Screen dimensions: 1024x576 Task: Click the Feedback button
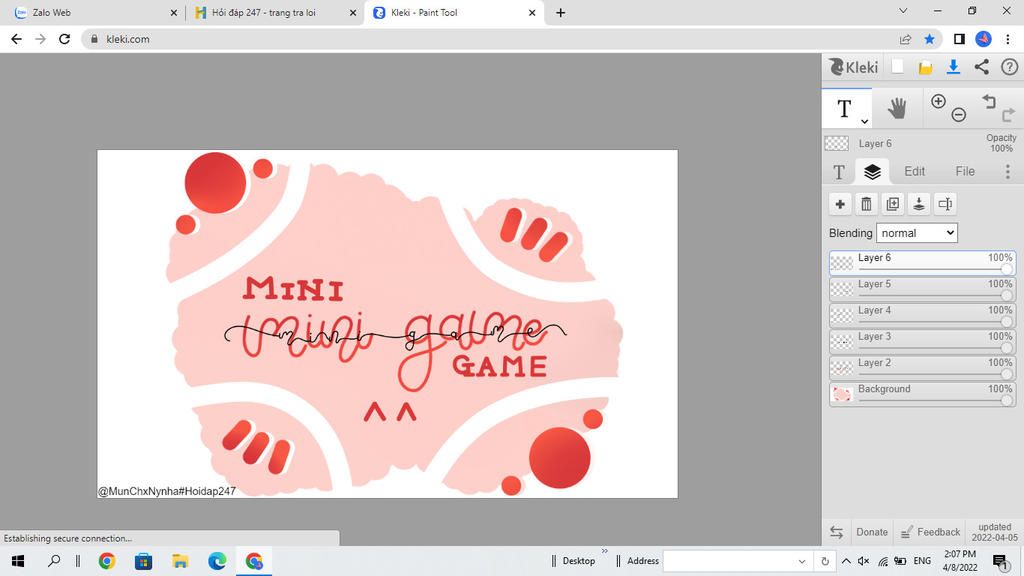click(x=930, y=532)
